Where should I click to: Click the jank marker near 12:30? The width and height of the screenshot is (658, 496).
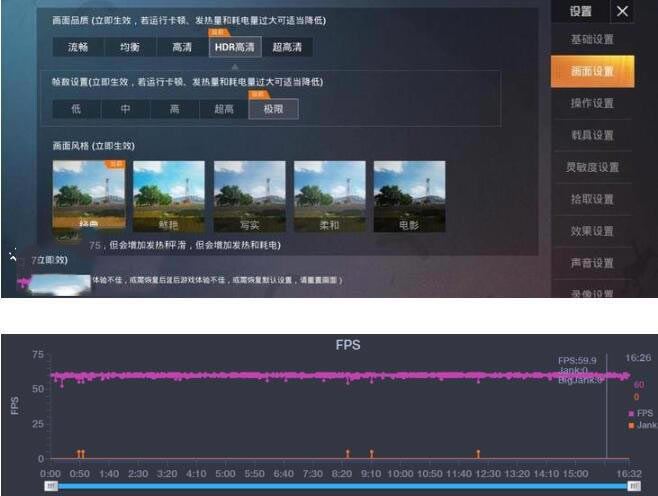pyautogui.click(x=478, y=453)
